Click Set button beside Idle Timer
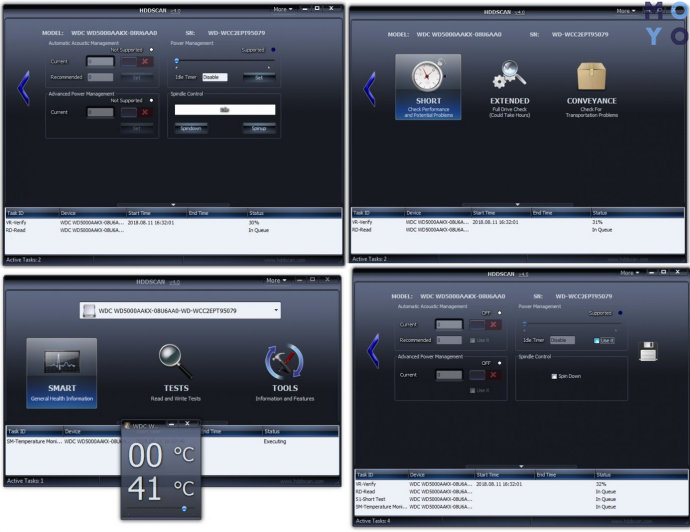Image resolution: width=690 pixels, height=532 pixels. (x=259, y=77)
